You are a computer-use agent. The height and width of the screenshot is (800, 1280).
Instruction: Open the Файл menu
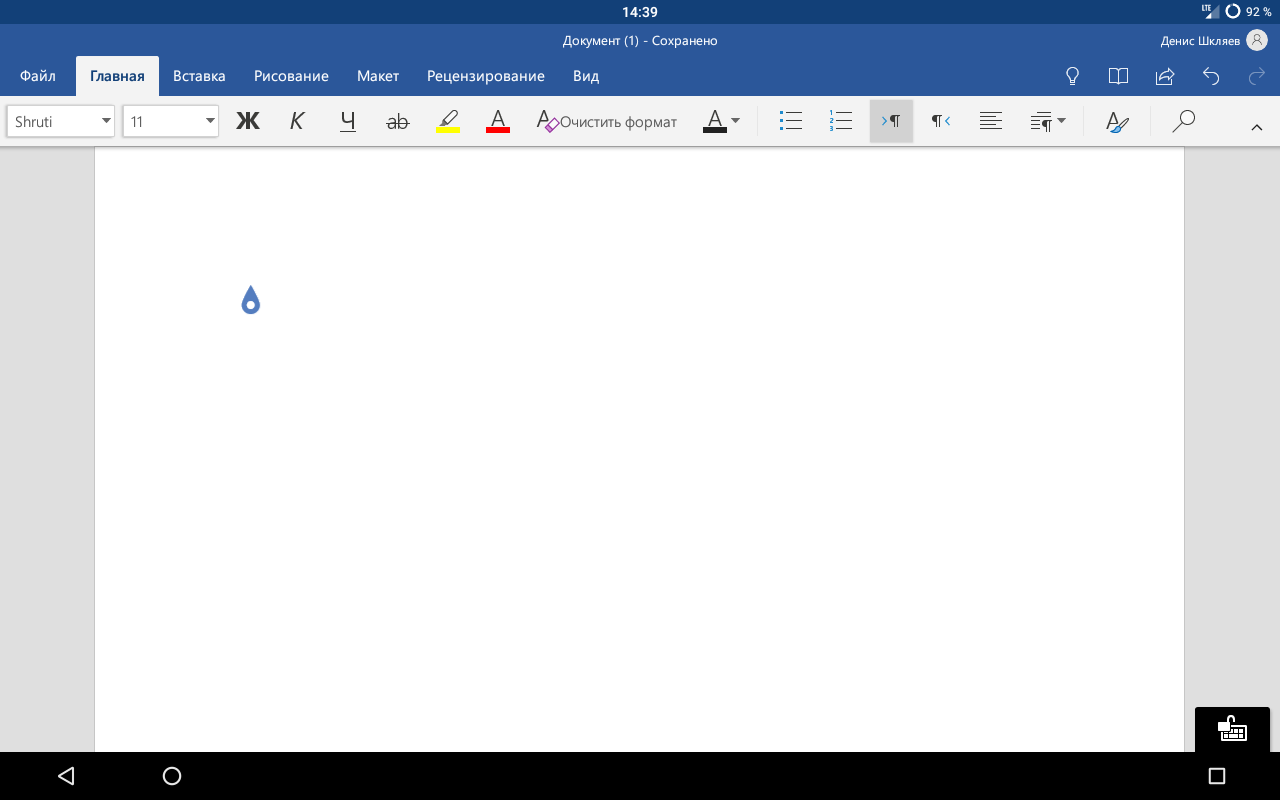[x=38, y=76]
